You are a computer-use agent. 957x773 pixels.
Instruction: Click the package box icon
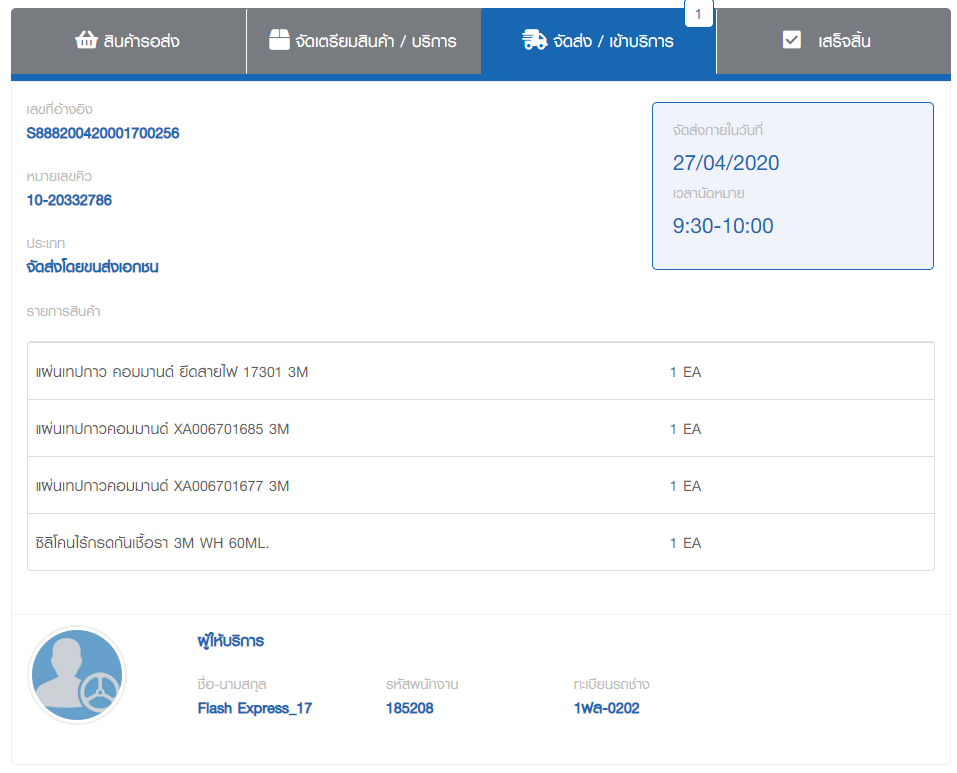click(x=279, y=40)
